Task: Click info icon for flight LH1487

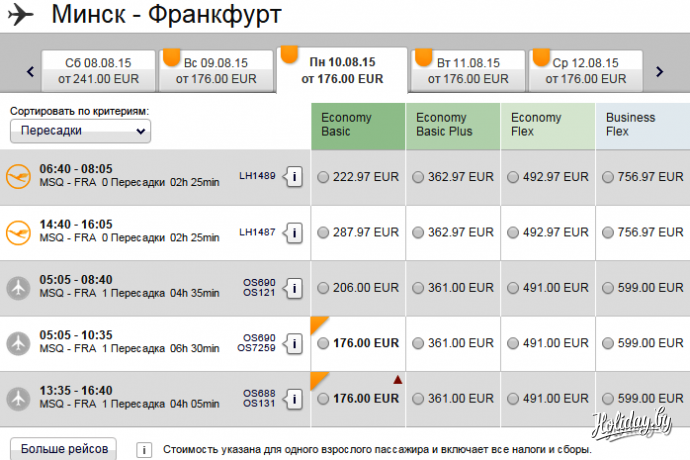Action: pyautogui.click(x=293, y=232)
